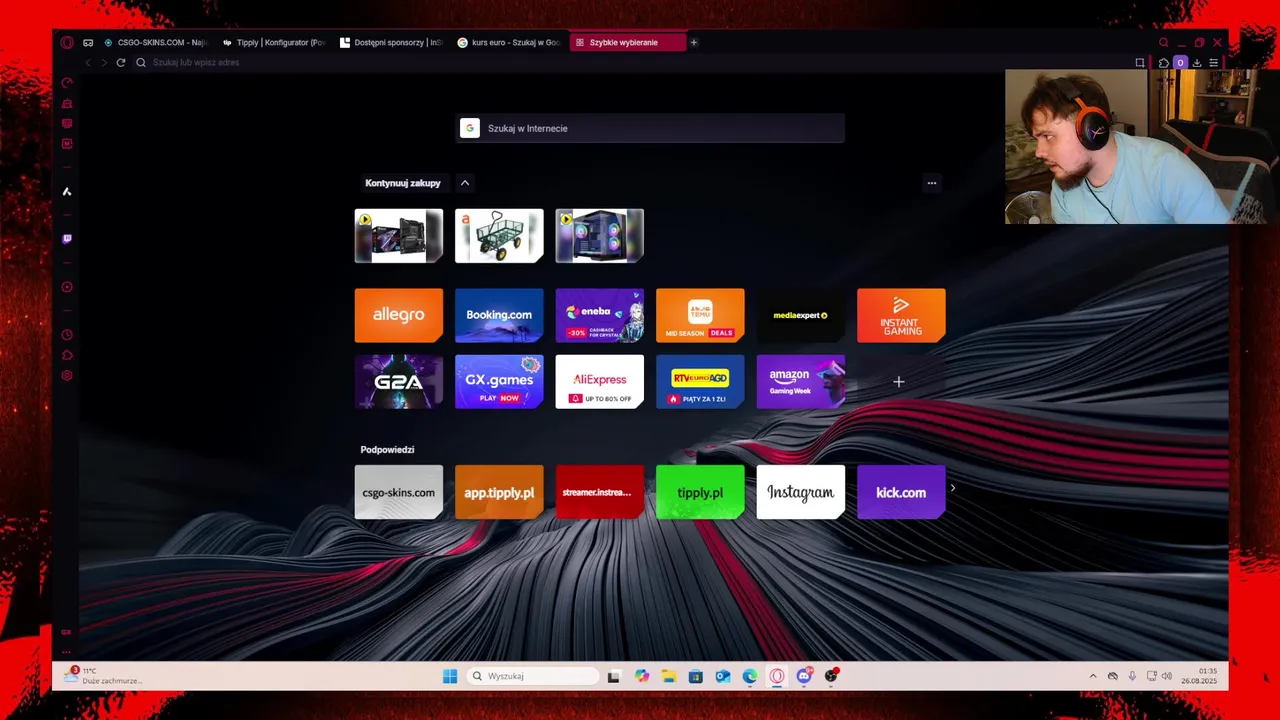
Task: Open the Twitch panel in sidebar
Action: (x=67, y=239)
